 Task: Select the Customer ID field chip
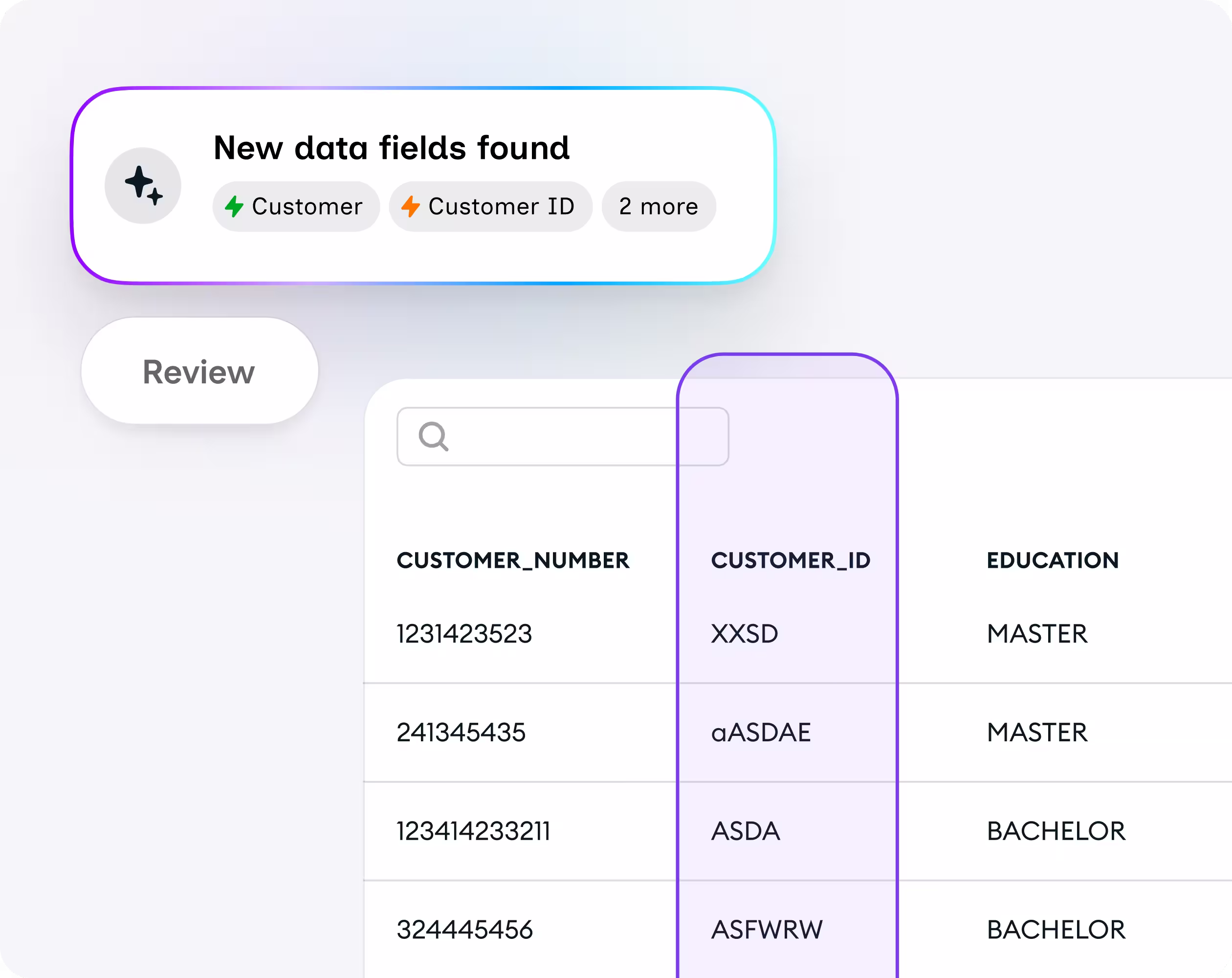[x=490, y=206]
